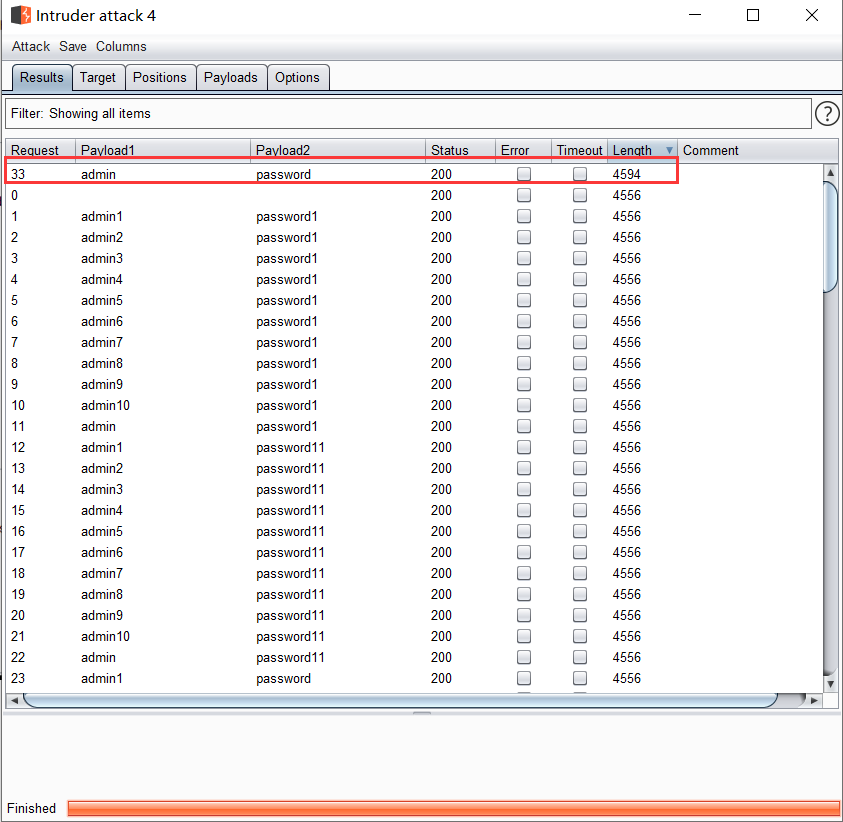Screen dimensions: 843x822
Task: Click the horizontal scrollbar thumb
Action: coord(400,701)
